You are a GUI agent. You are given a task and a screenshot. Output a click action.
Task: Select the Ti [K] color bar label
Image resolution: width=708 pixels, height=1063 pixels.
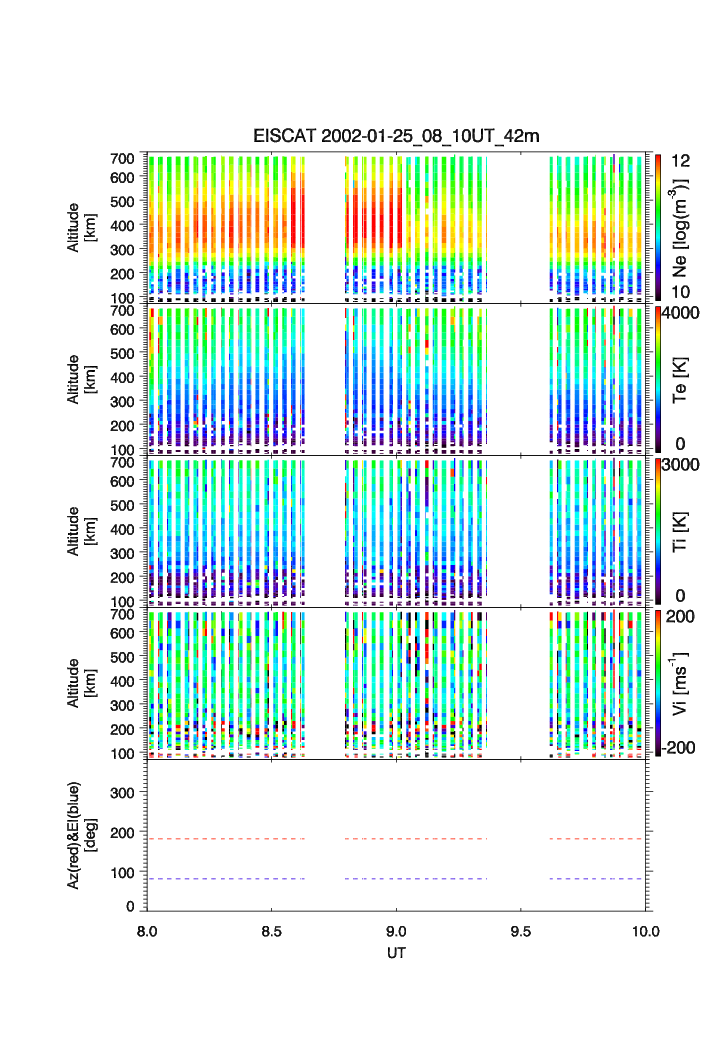[681, 532]
